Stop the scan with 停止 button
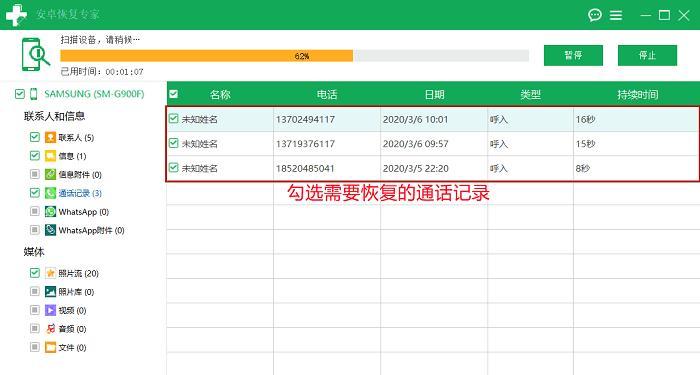Screen dimensions: 700x375 pyautogui.click(x=647, y=55)
